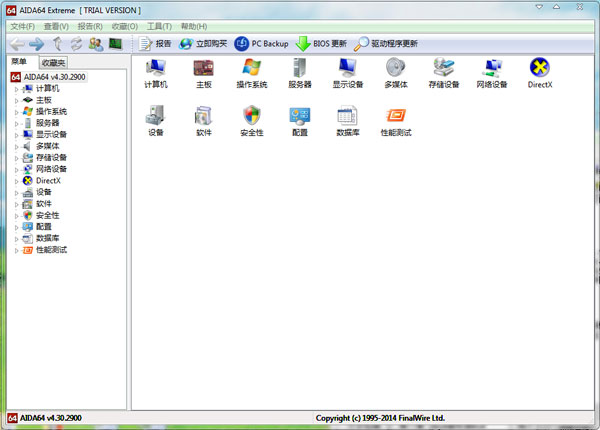Open the 网络设备 network icon in main pane
Viewport: 600px width, 430px height.
click(x=492, y=73)
